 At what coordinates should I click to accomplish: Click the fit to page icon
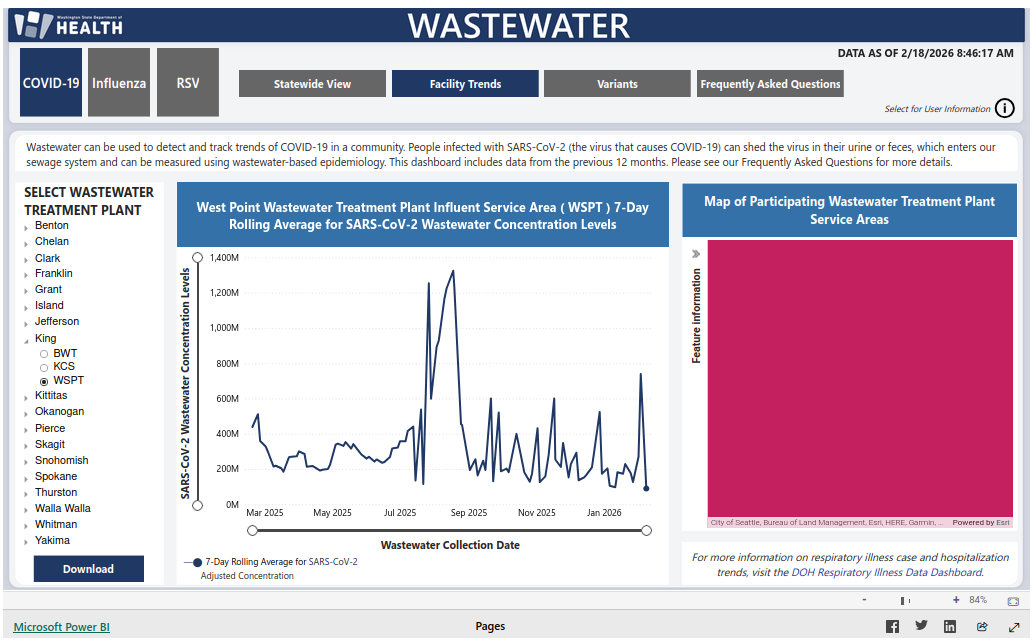[x=1013, y=601]
